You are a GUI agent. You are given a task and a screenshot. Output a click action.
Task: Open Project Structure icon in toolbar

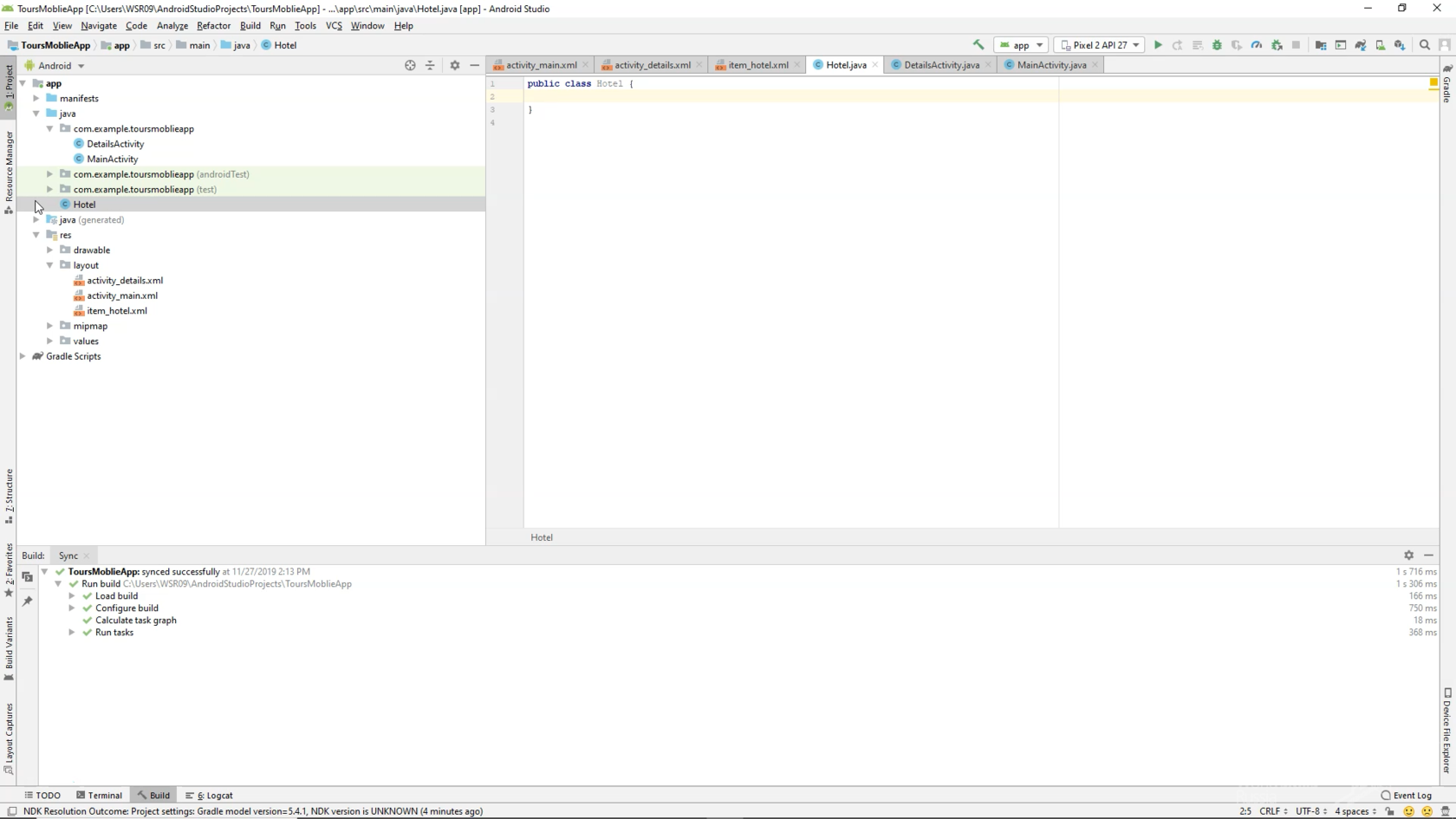(1321, 45)
